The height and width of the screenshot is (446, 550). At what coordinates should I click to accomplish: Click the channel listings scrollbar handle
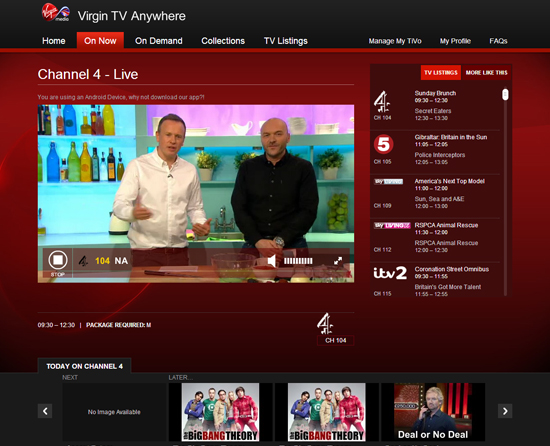click(x=505, y=94)
